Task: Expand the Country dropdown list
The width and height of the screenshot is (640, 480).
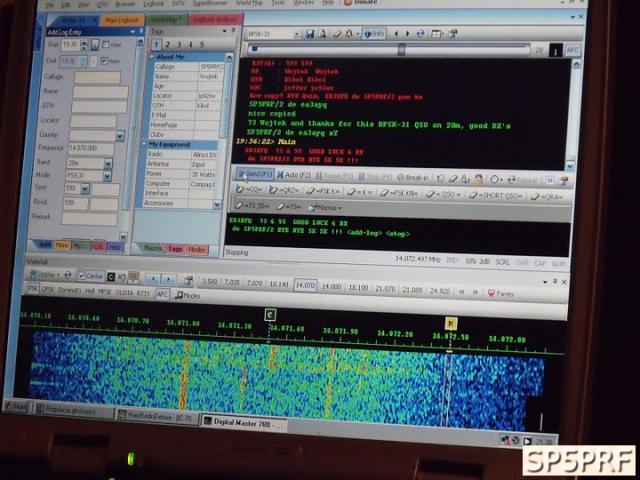Action: click(x=120, y=135)
